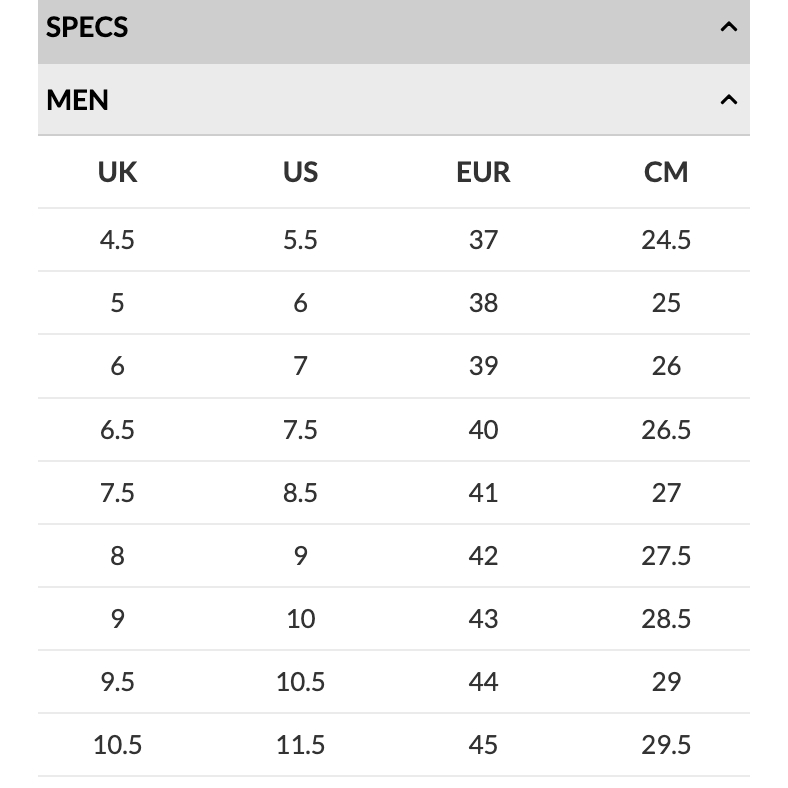Click the 28.5 CM cell
788x788 pixels.
(666, 619)
